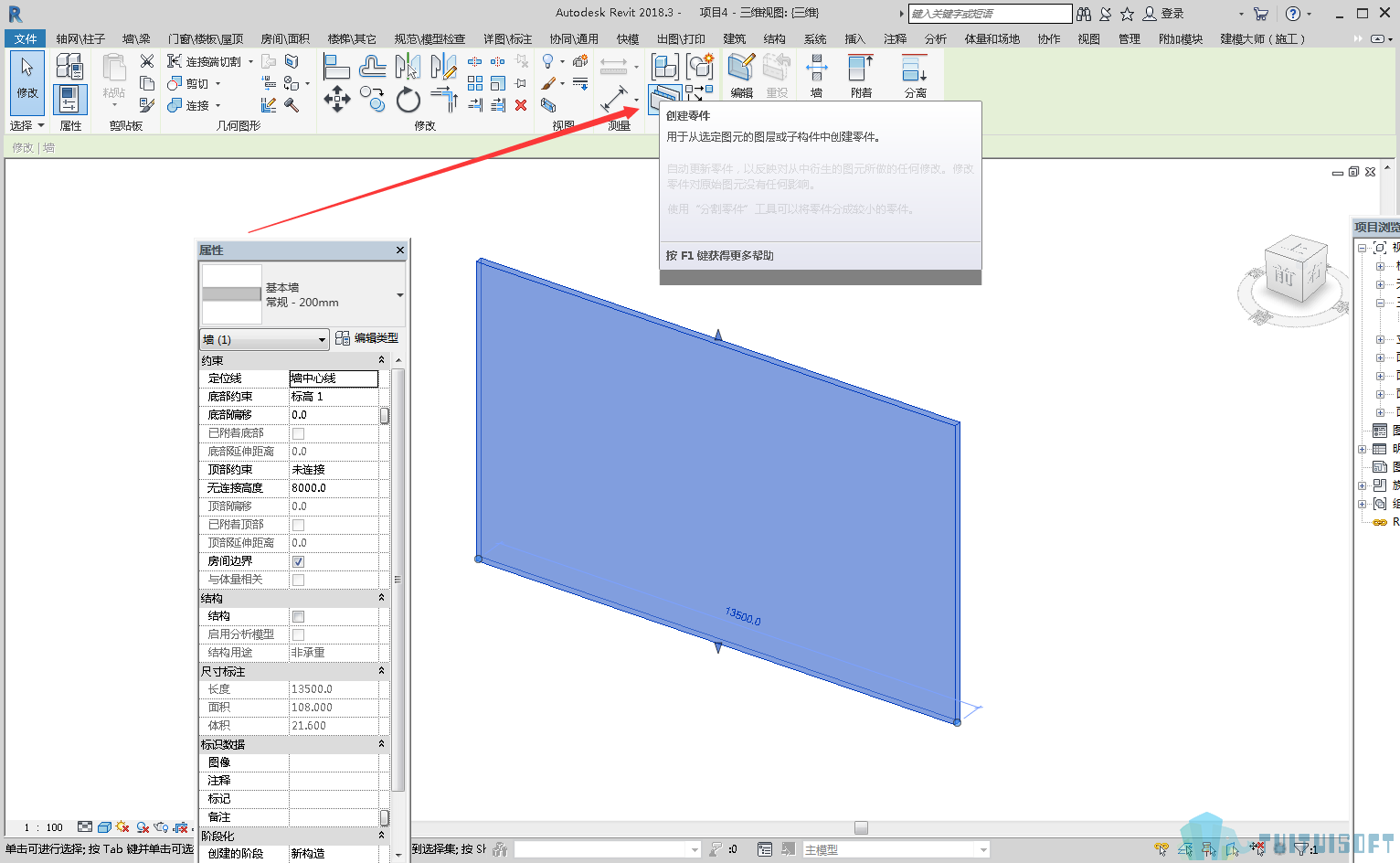Click the Cut scissors icon in clipboard panel

pyautogui.click(x=147, y=61)
